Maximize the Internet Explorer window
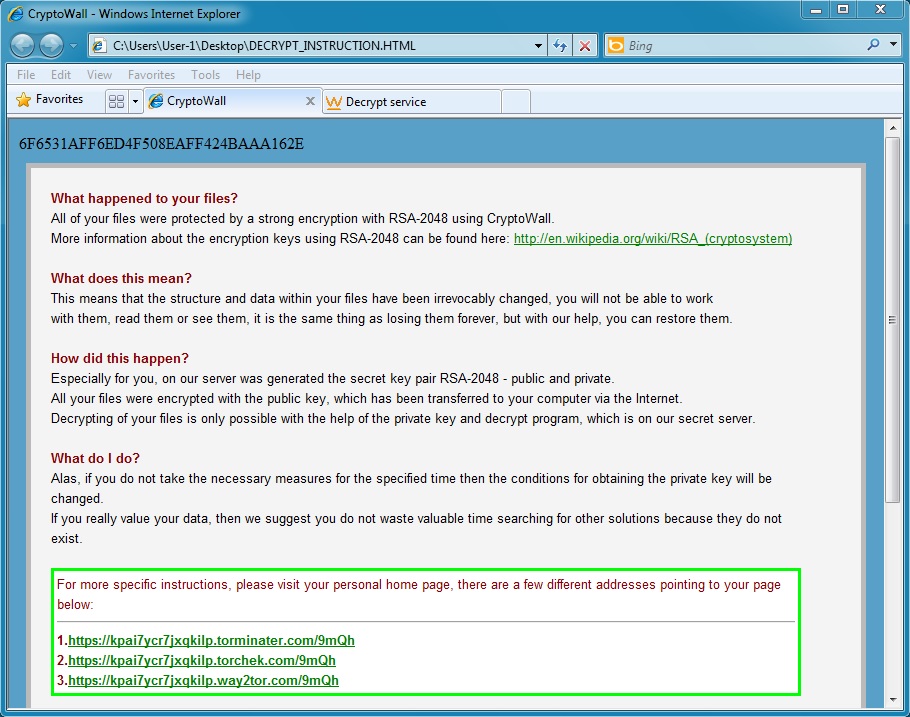 tap(843, 10)
